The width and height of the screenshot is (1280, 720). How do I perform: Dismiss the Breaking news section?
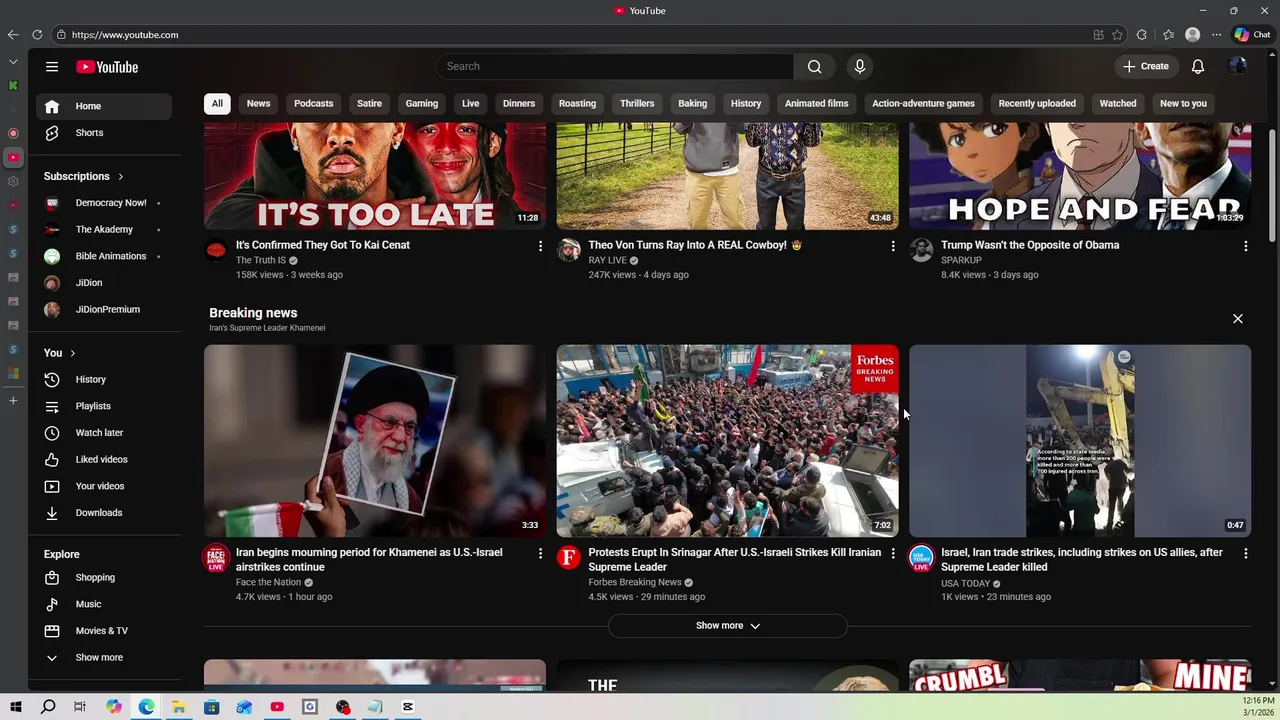pos(1238,319)
